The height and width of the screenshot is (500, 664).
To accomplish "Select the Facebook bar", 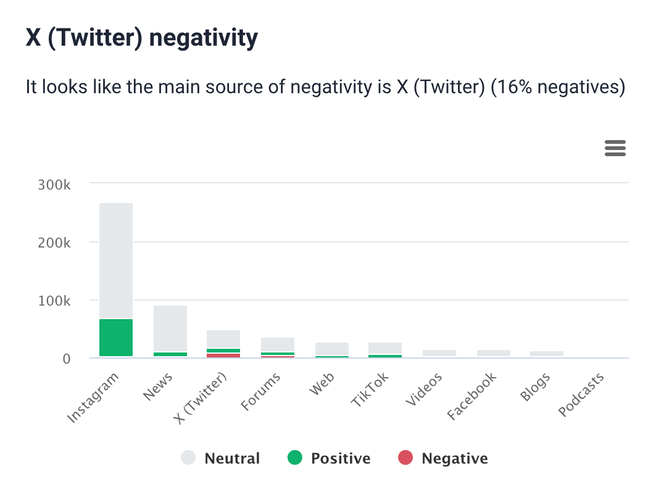I will coord(493,353).
